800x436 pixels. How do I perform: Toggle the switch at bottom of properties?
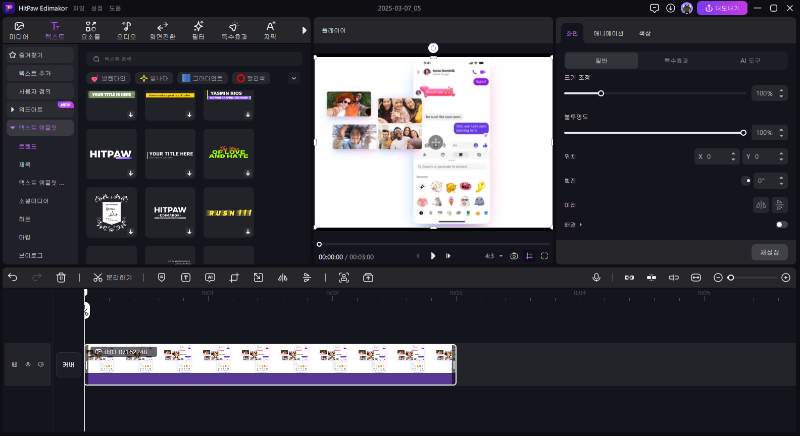pos(781,224)
